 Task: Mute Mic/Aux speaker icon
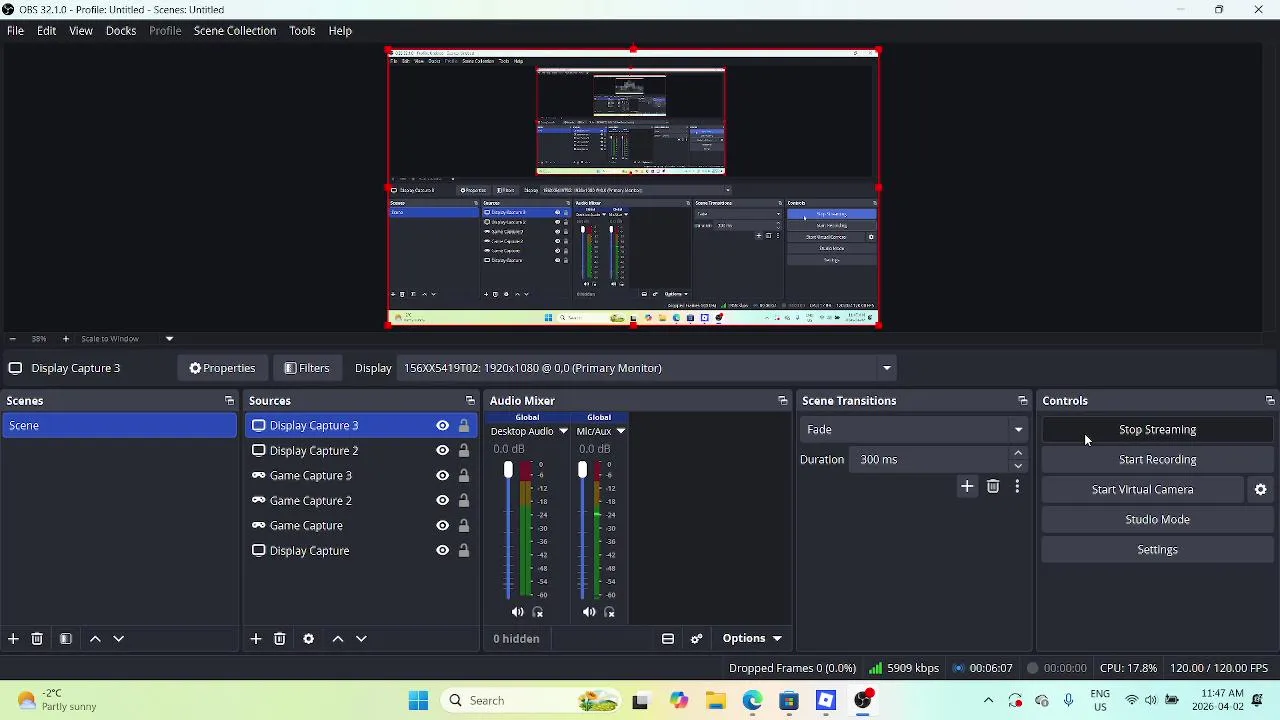pyautogui.click(x=589, y=612)
